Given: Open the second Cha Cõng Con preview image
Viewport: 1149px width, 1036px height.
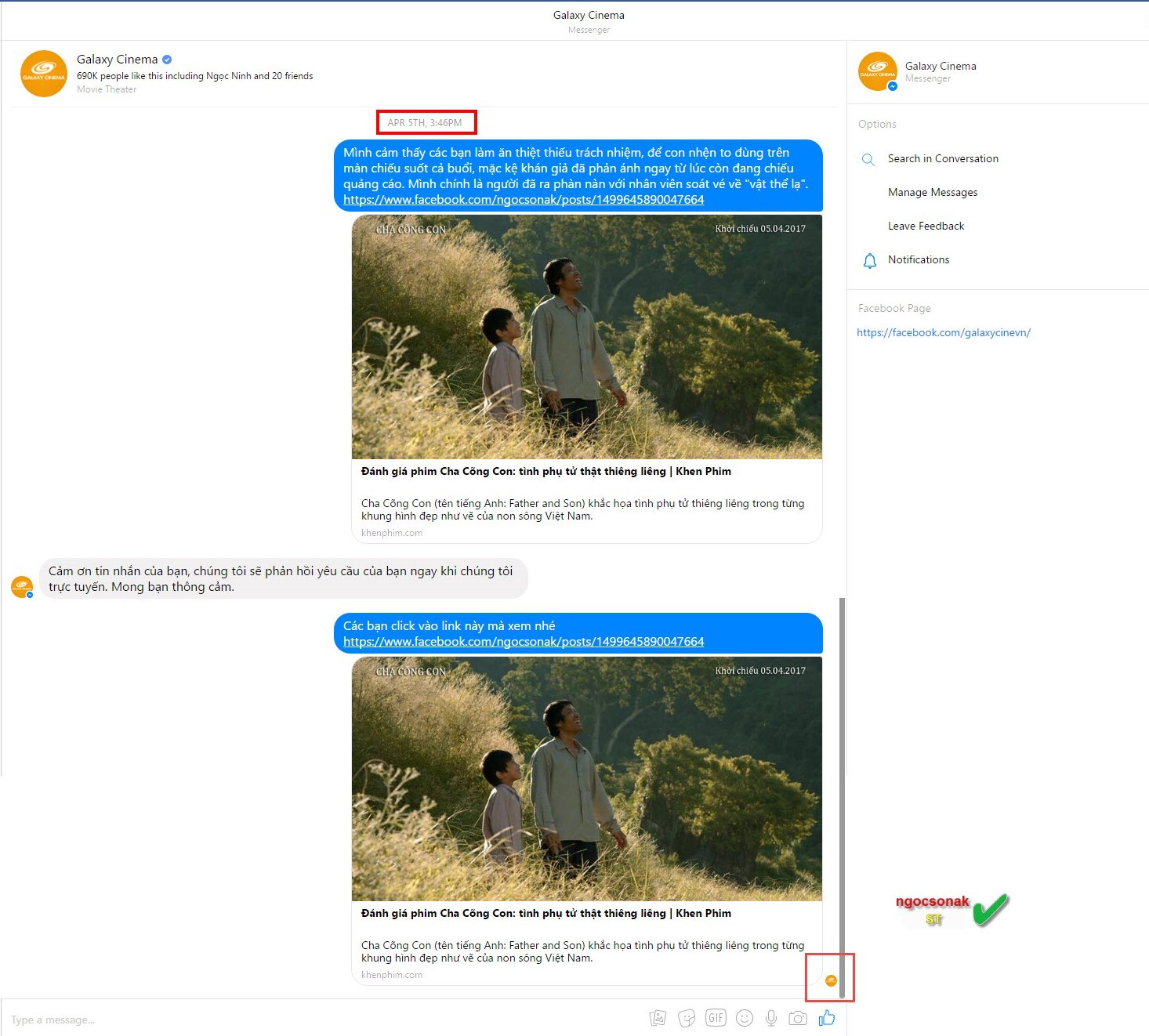Looking at the screenshot, I should (587, 779).
